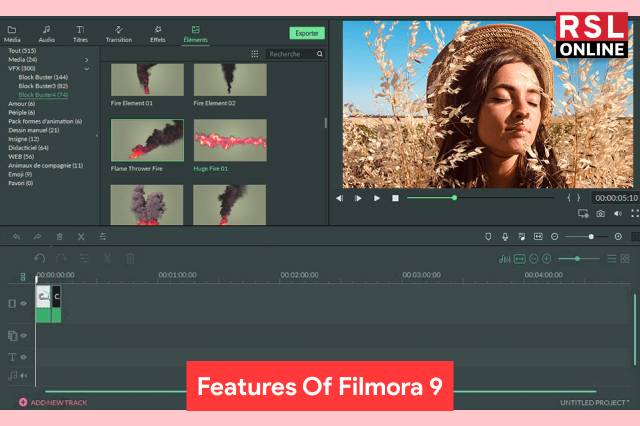Open the Effets tab
The image size is (640, 426).
pos(158,34)
